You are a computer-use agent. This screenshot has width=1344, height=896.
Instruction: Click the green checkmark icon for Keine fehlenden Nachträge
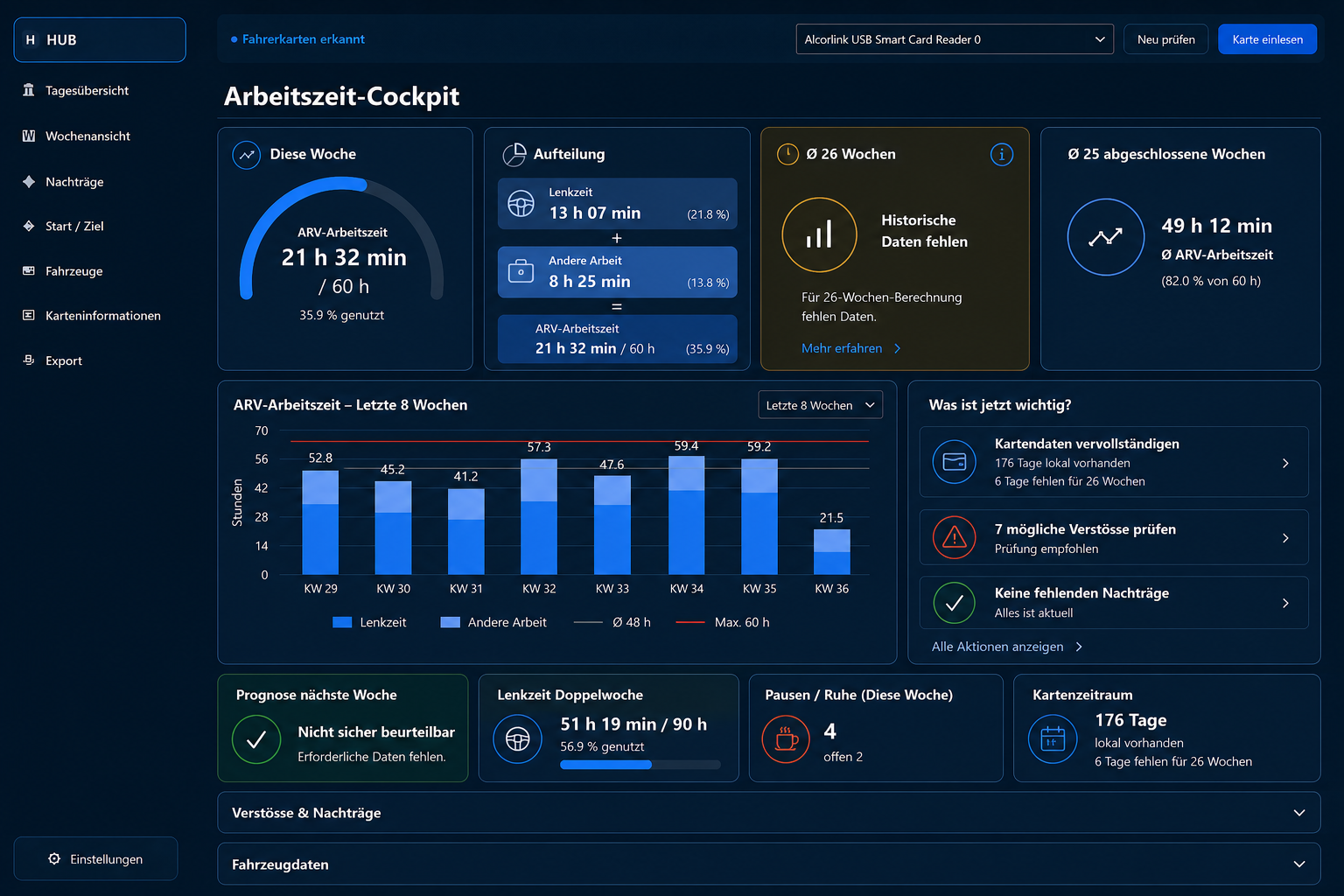click(955, 603)
